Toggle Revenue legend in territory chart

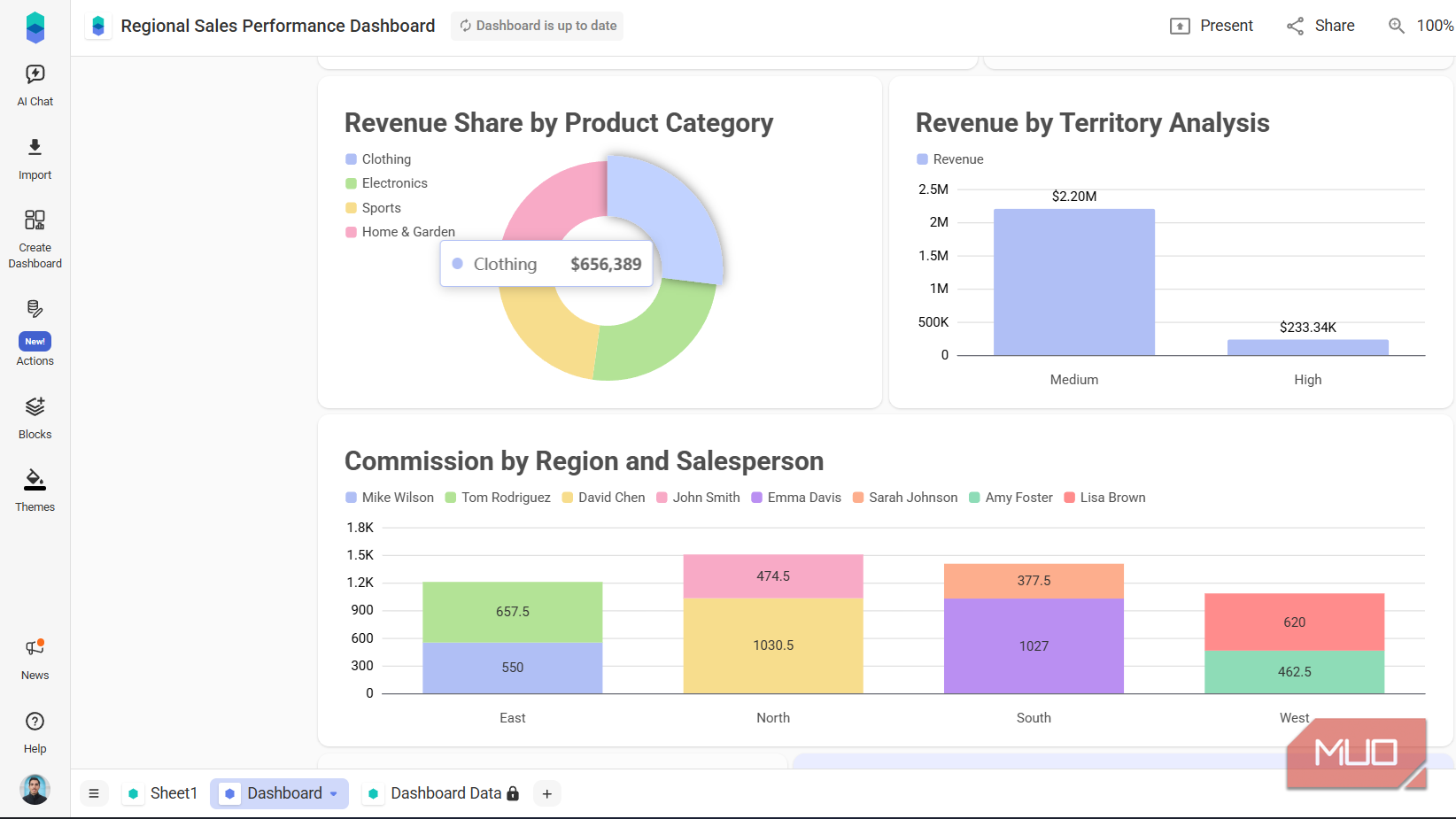coord(949,159)
